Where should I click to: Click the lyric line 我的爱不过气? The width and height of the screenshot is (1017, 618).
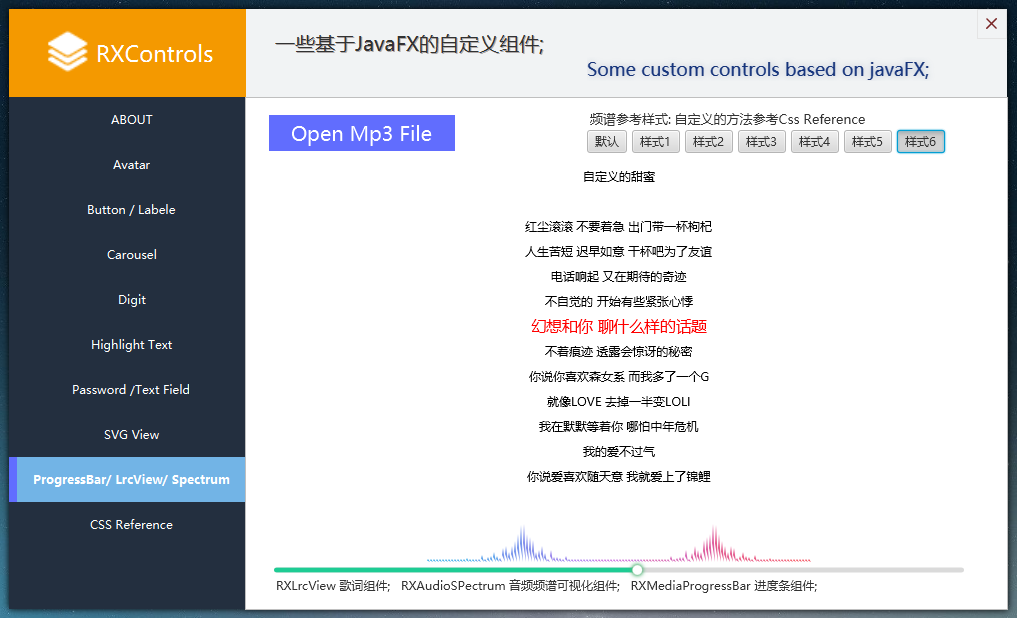619,452
